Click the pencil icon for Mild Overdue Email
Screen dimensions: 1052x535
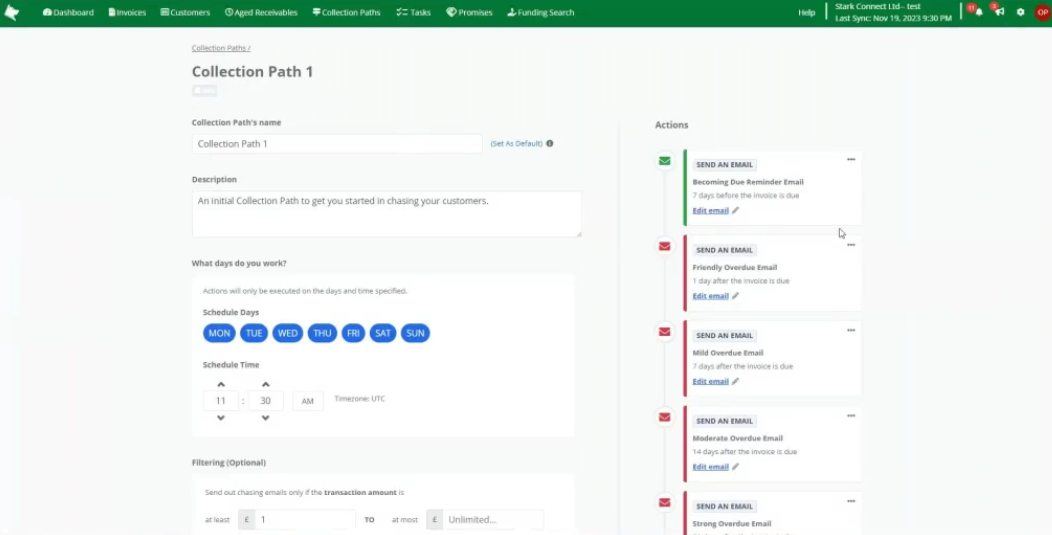pos(735,381)
